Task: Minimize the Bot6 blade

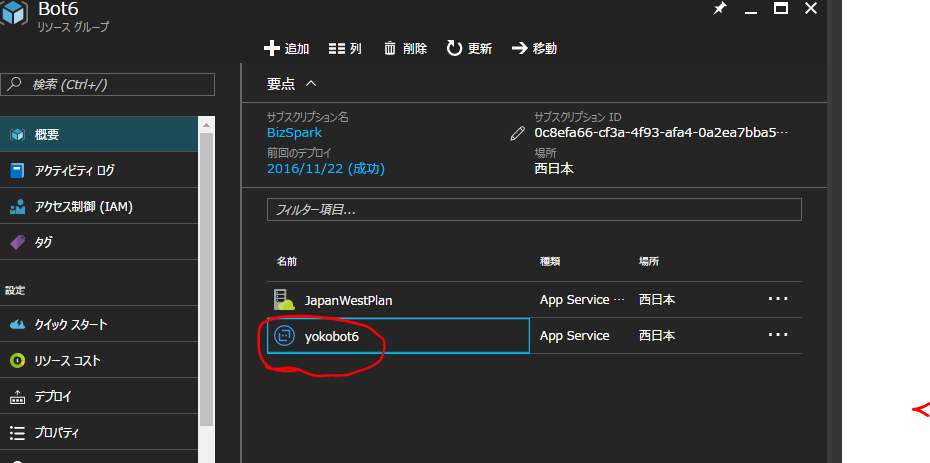Action: [x=751, y=11]
